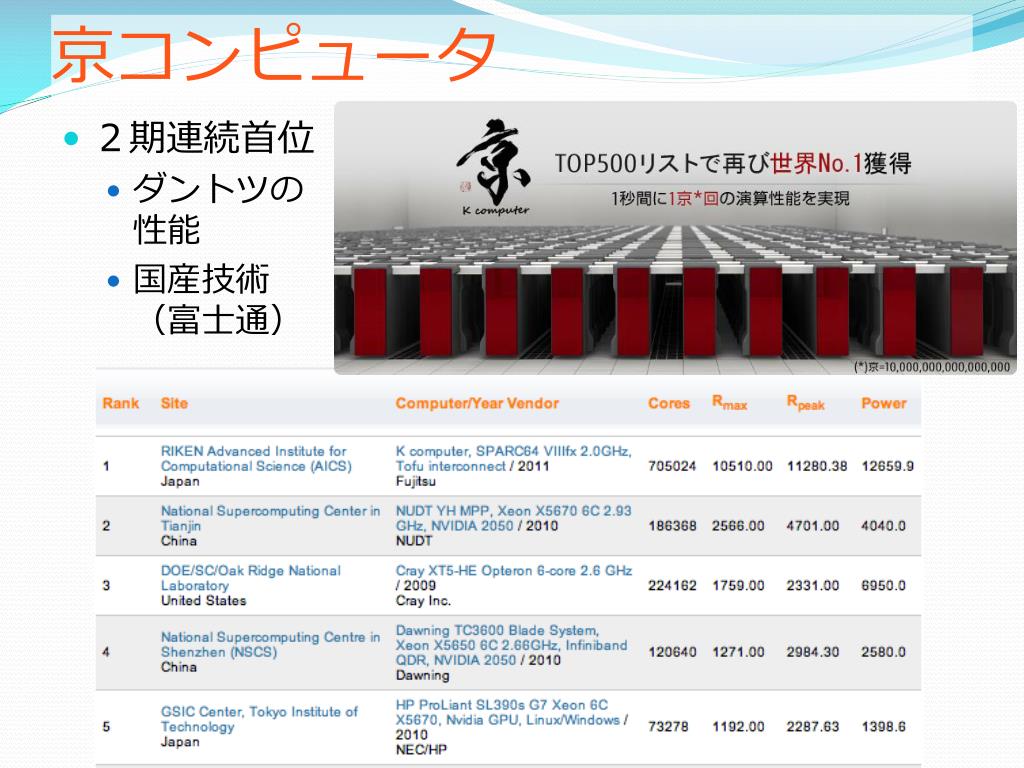
Task: Click the power value 12659.9
Action: click(888, 466)
